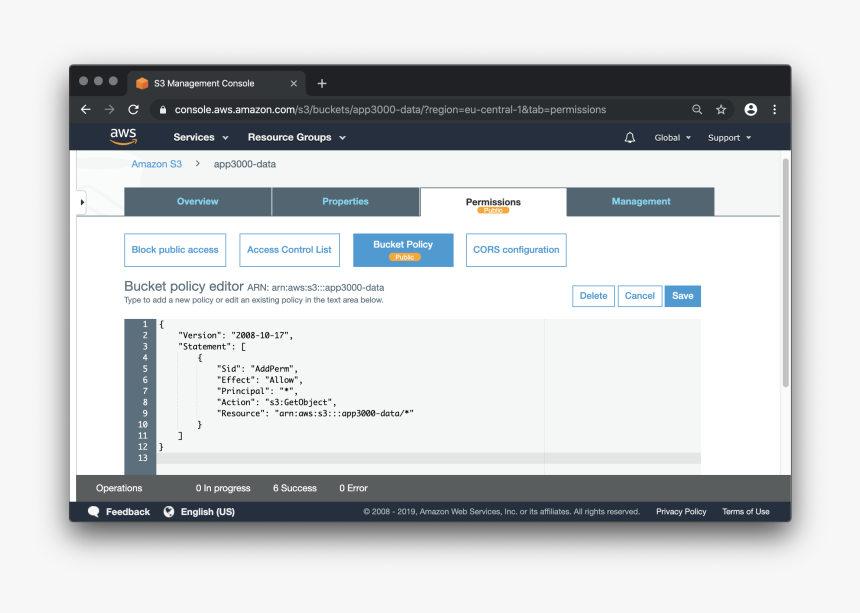This screenshot has height=613, width=860.
Task: Open the Support dropdown menu
Action: [x=729, y=138]
